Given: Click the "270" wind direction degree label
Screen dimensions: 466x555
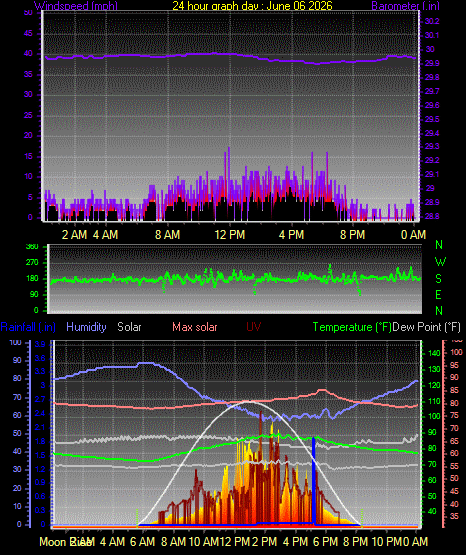Looking at the screenshot, I should coord(32,263).
